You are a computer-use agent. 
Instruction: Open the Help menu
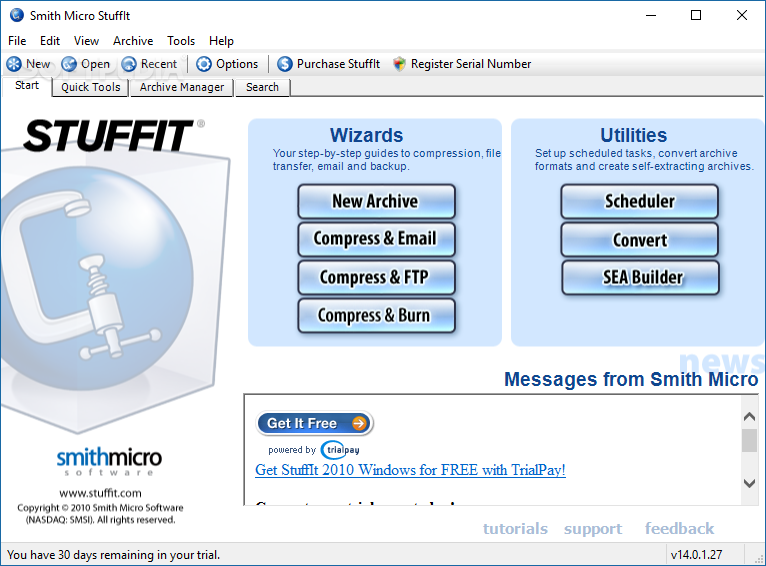[221, 41]
